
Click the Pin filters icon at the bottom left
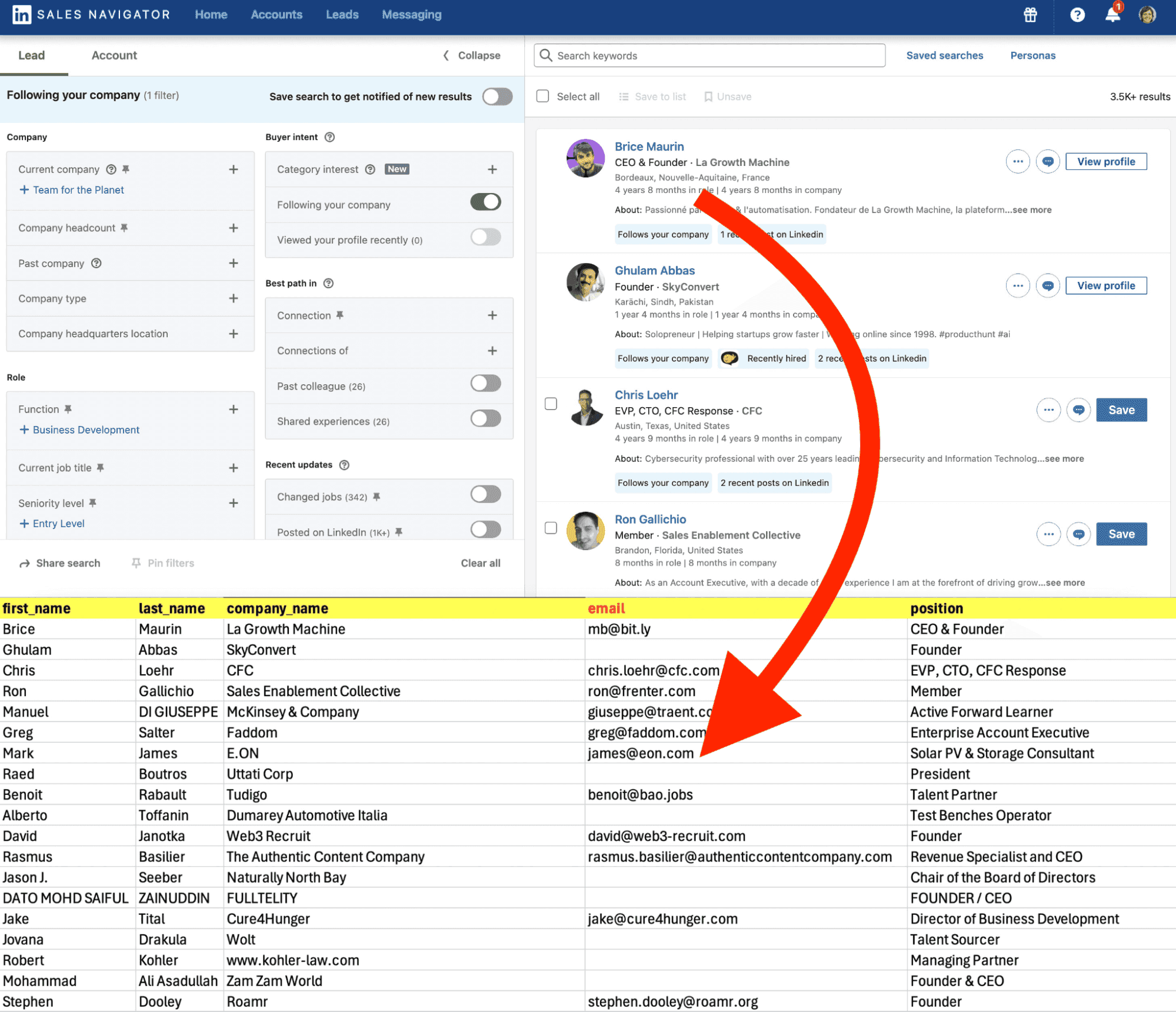pyautogui.click(x=134, y=562)
